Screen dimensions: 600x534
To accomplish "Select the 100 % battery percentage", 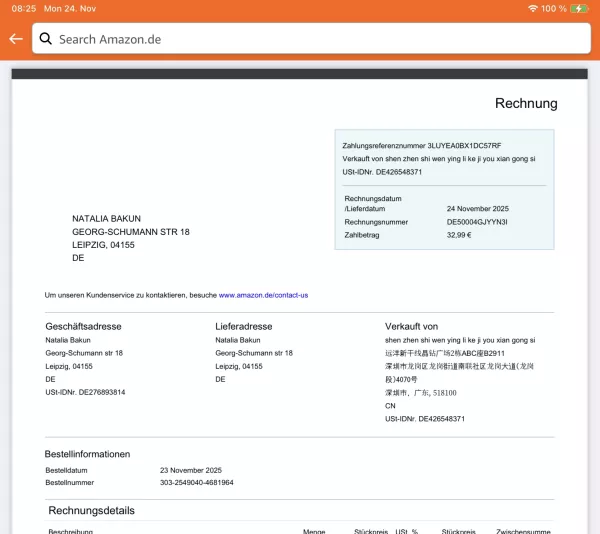I will click(x=553, y=8).
